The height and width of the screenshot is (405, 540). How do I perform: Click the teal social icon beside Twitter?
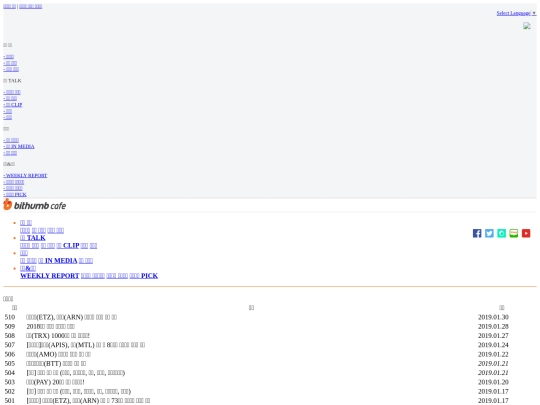click(501, 233)
